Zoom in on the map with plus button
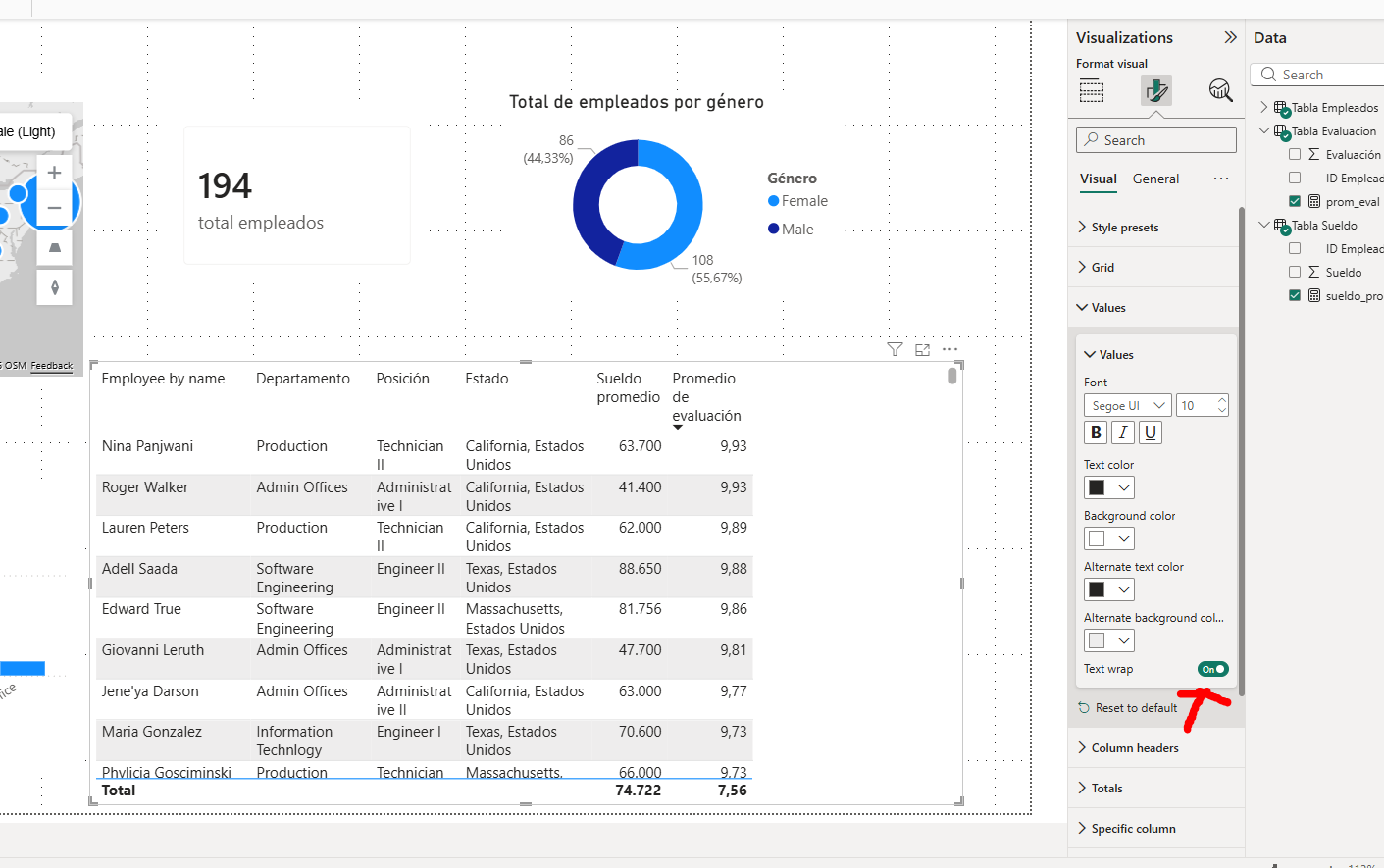Image resolution: width=1384 pixels, height=868 pixels. tap(55, 173)
